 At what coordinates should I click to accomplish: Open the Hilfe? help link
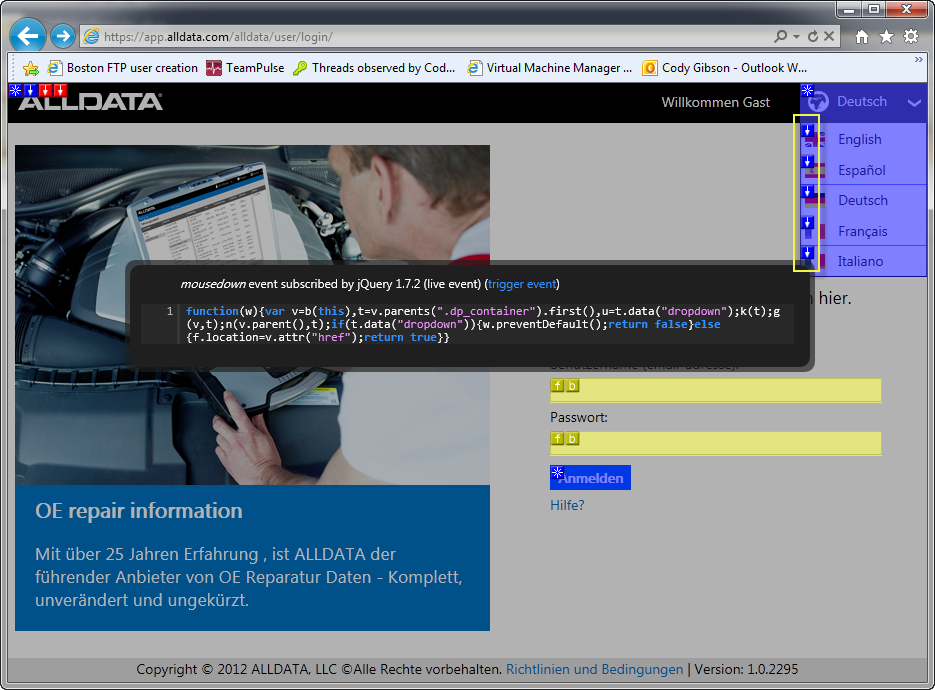pos(567,505)
